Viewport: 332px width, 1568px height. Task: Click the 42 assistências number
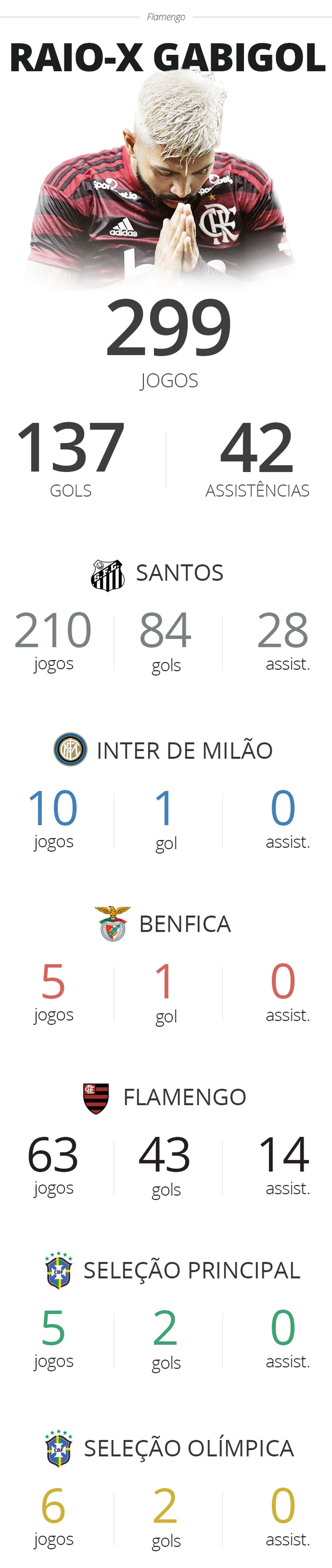[x=256, y=448]
